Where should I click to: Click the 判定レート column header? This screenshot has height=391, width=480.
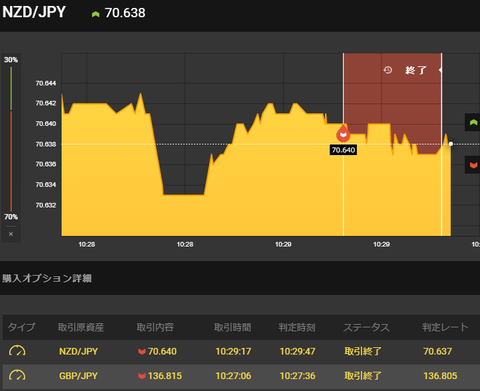445,327
